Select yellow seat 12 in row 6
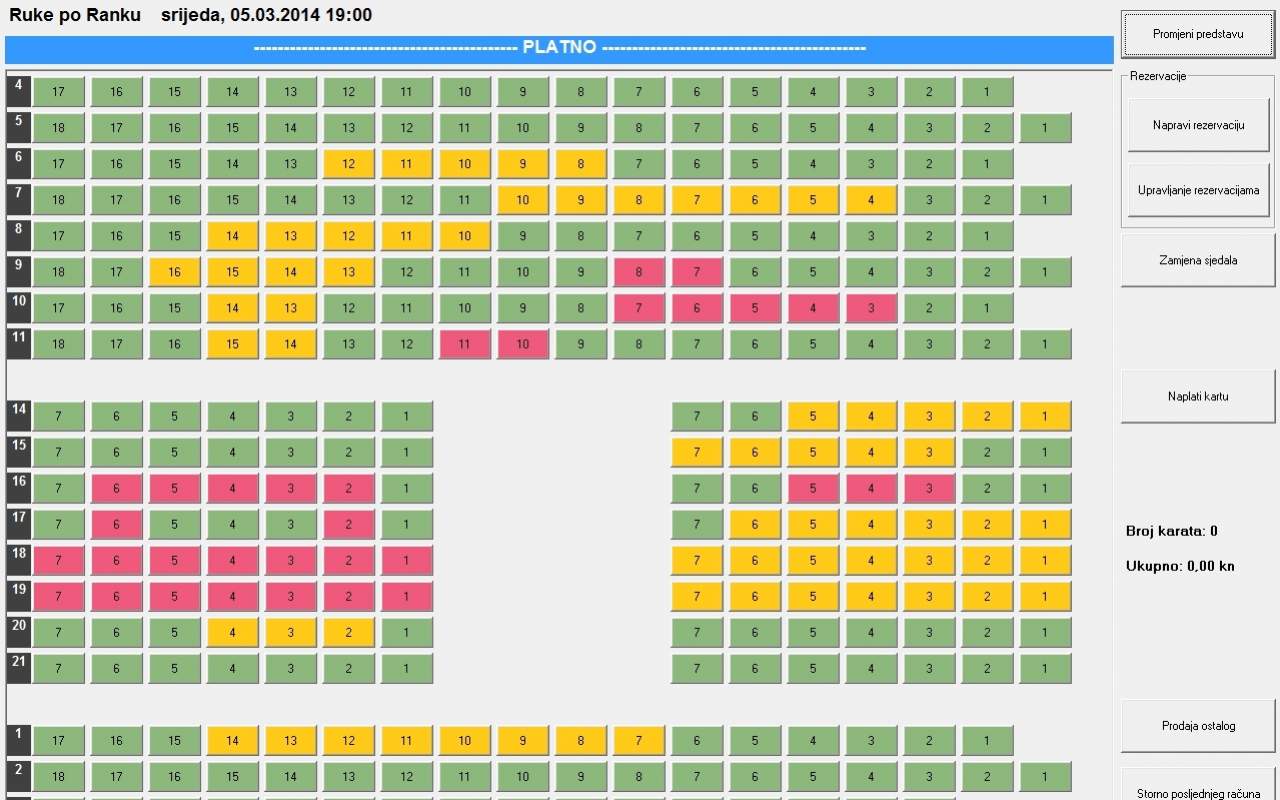The height and width of the screenshot is (800, 1280). click(348, 164)
